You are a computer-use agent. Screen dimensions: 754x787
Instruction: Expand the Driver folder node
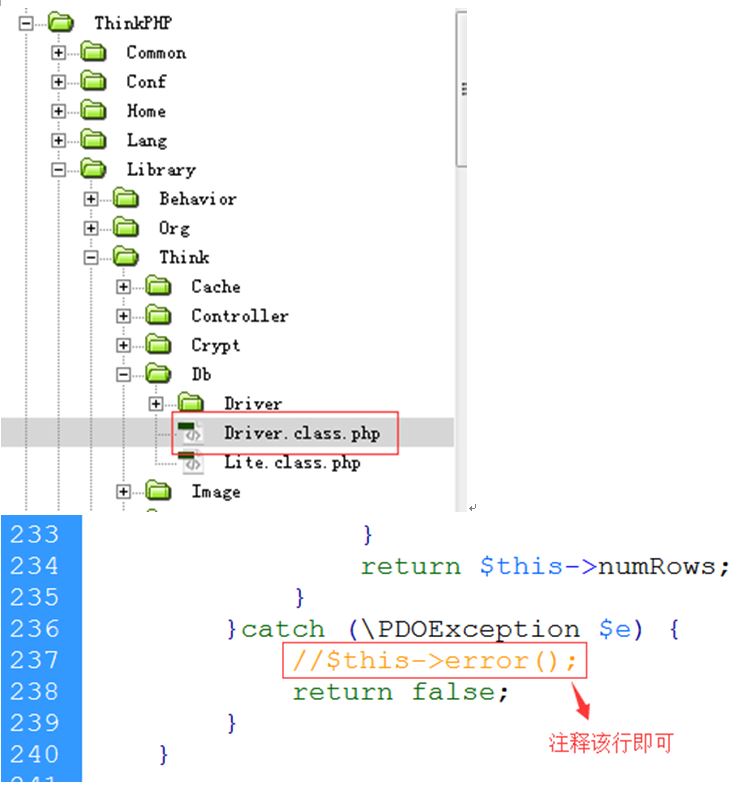click(156, 404)
